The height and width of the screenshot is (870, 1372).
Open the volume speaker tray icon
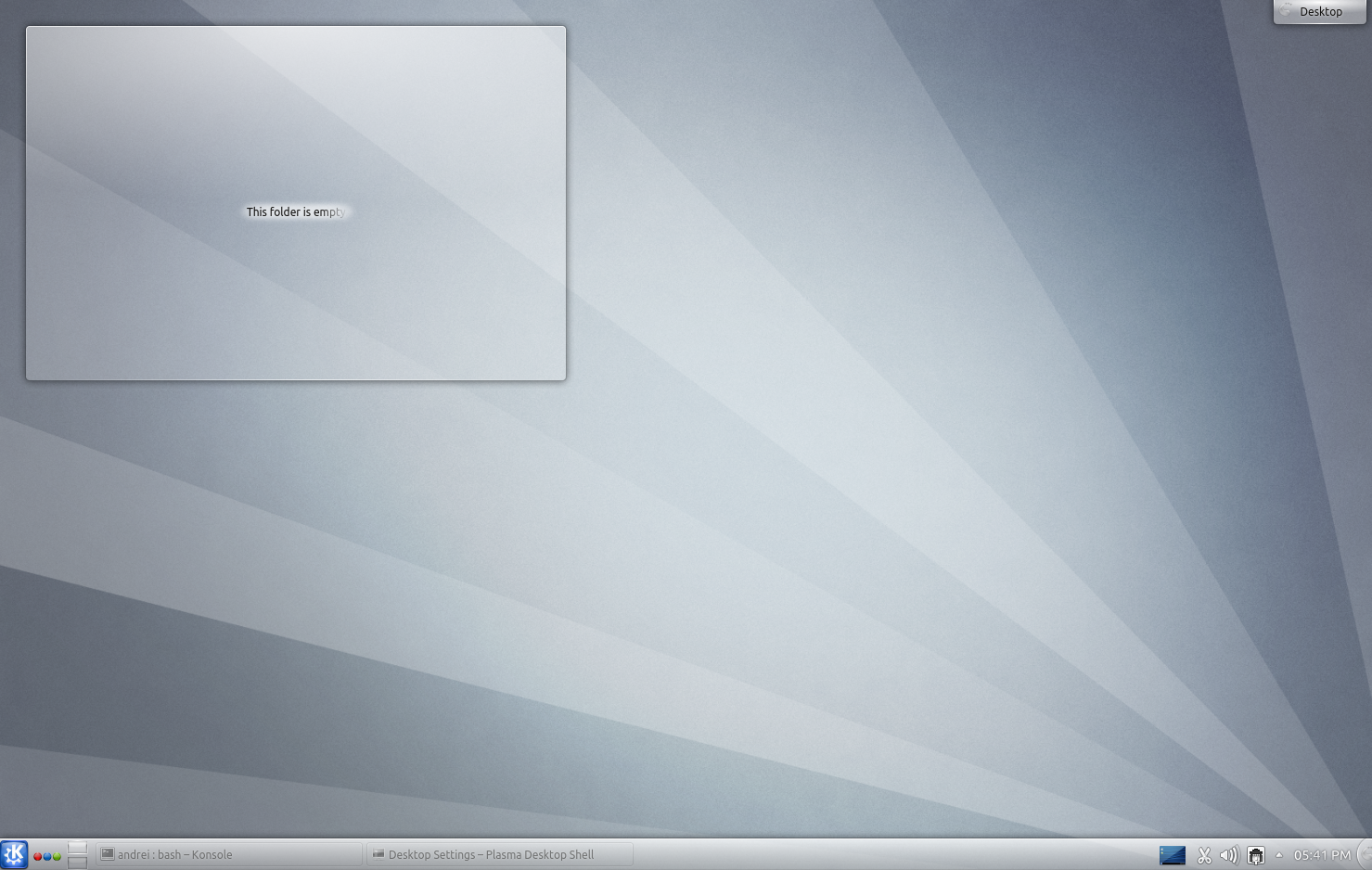(1229, 855)
